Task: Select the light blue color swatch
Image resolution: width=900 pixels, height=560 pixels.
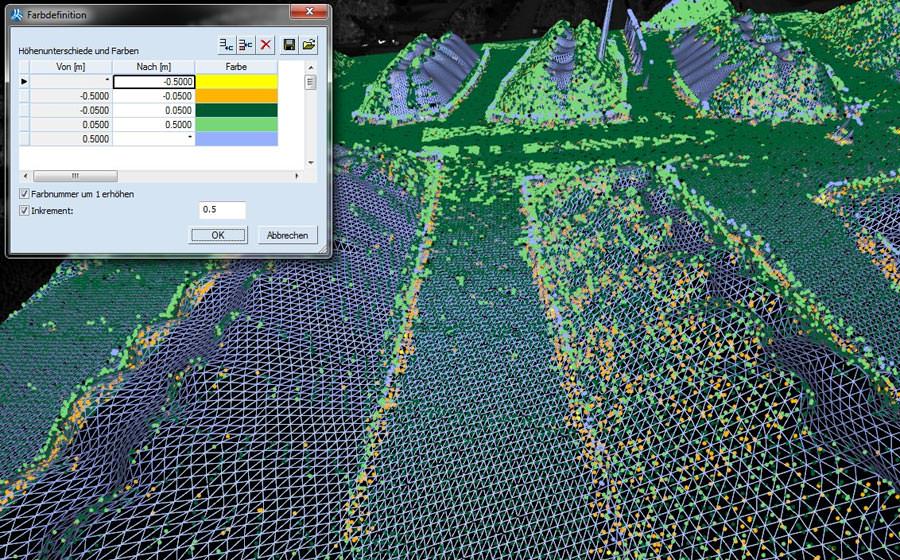Action: click(x=236, y=139)
